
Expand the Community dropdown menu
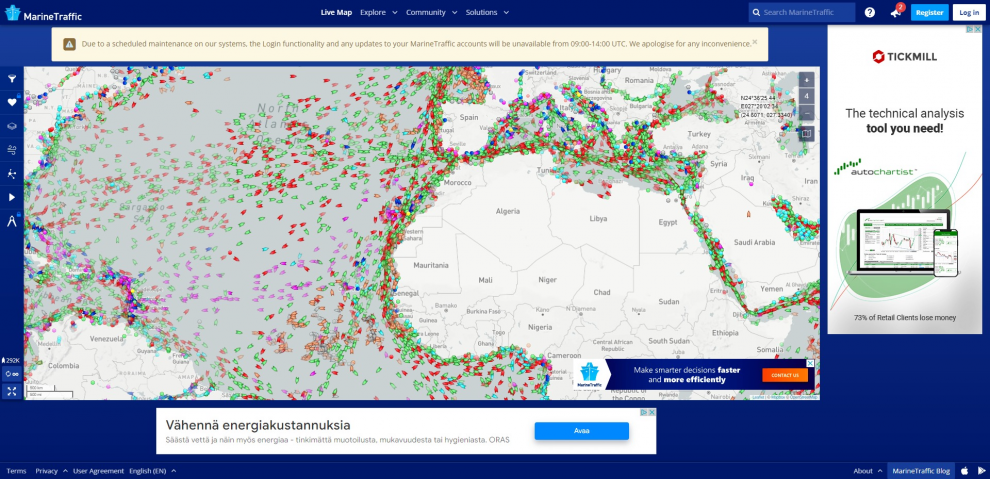pyautogui.click(x=432, y=12)
